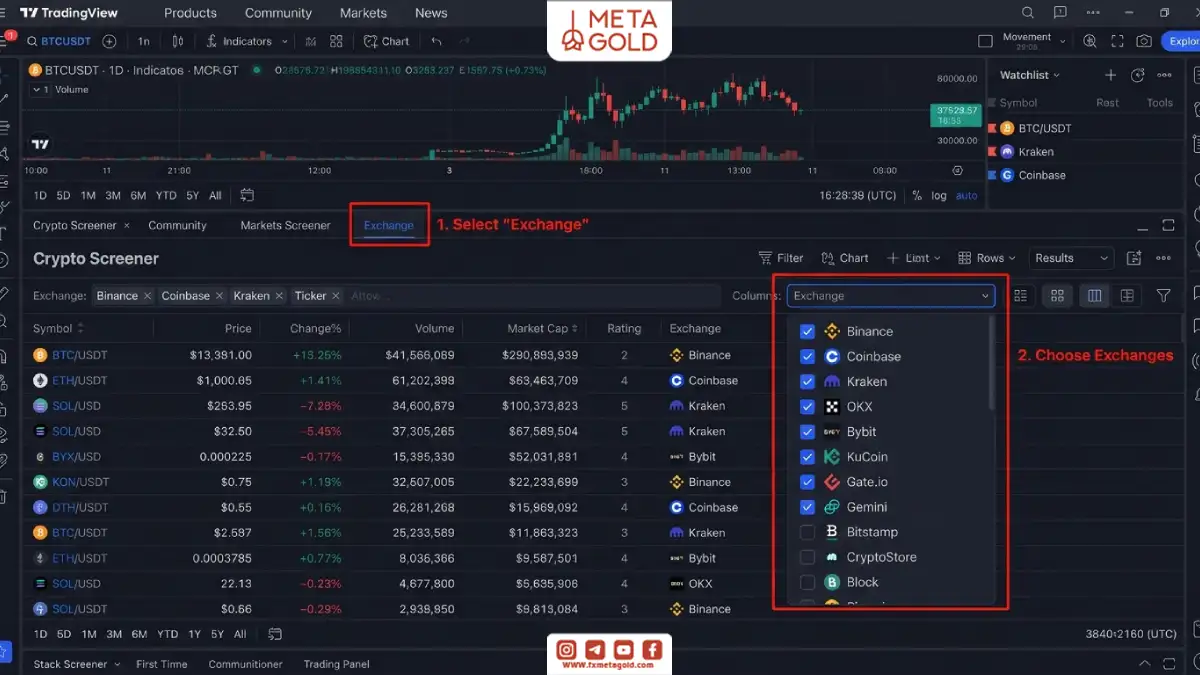Uncheck the Coinbase exchange checkbox
This screenshot has width=1200, height=675.
click(807, 356)
